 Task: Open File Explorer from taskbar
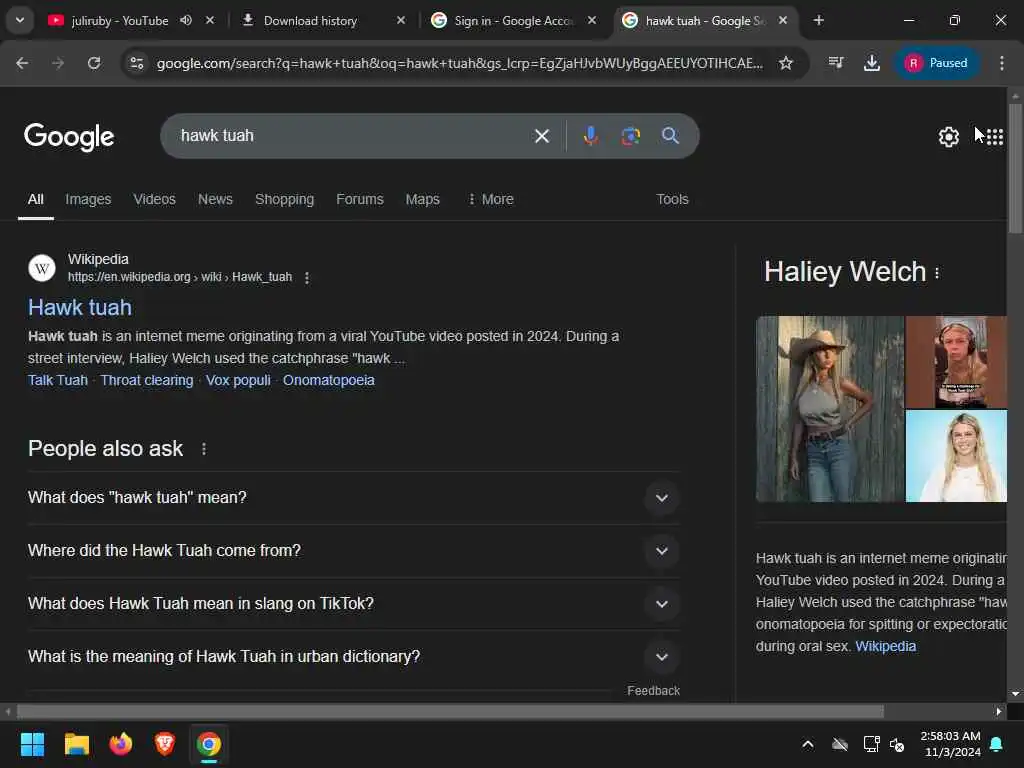pyautogui.click(x=76, y=744)
